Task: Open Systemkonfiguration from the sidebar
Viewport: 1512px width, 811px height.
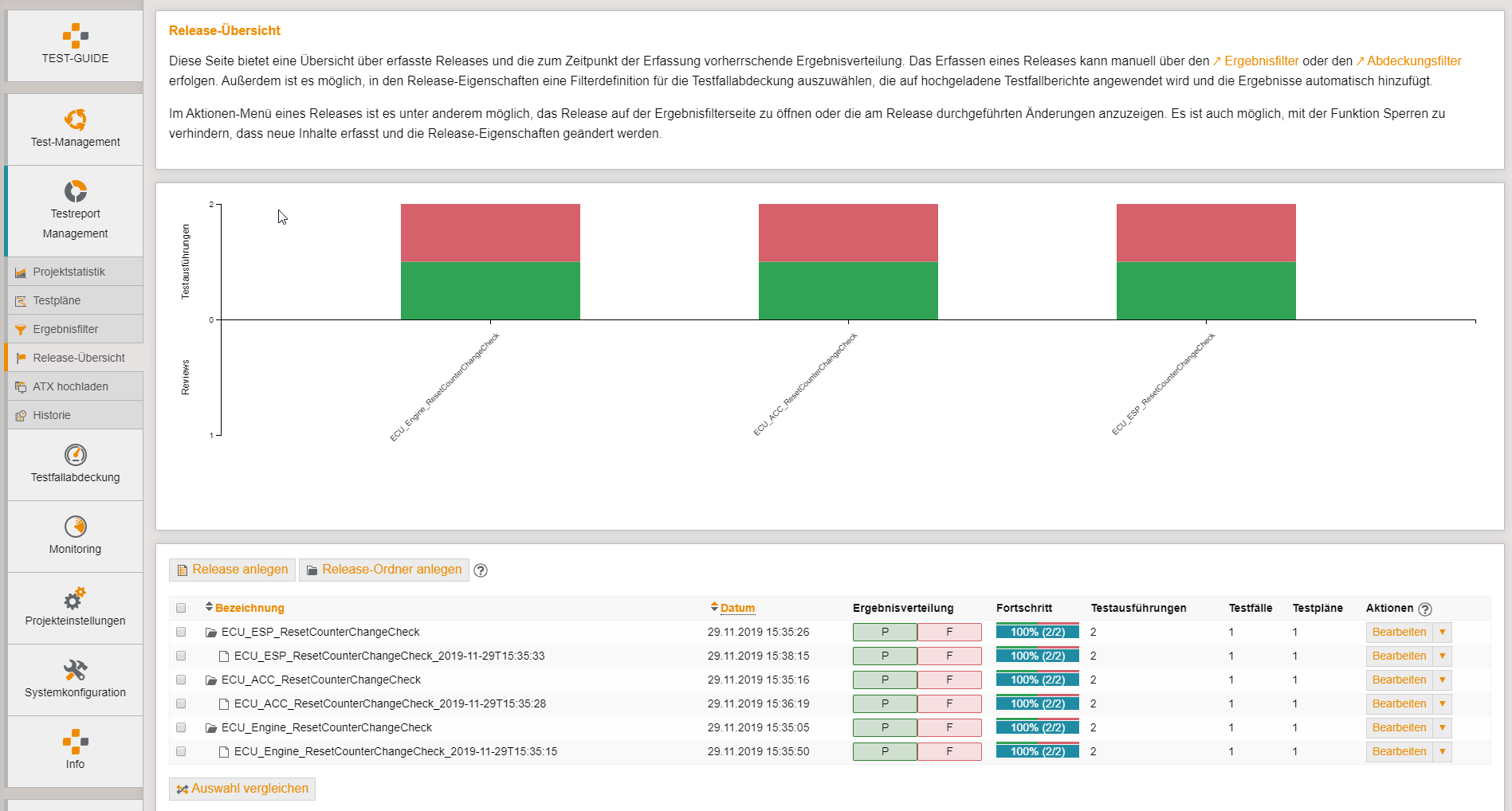Action: click(x=74, y=679)
